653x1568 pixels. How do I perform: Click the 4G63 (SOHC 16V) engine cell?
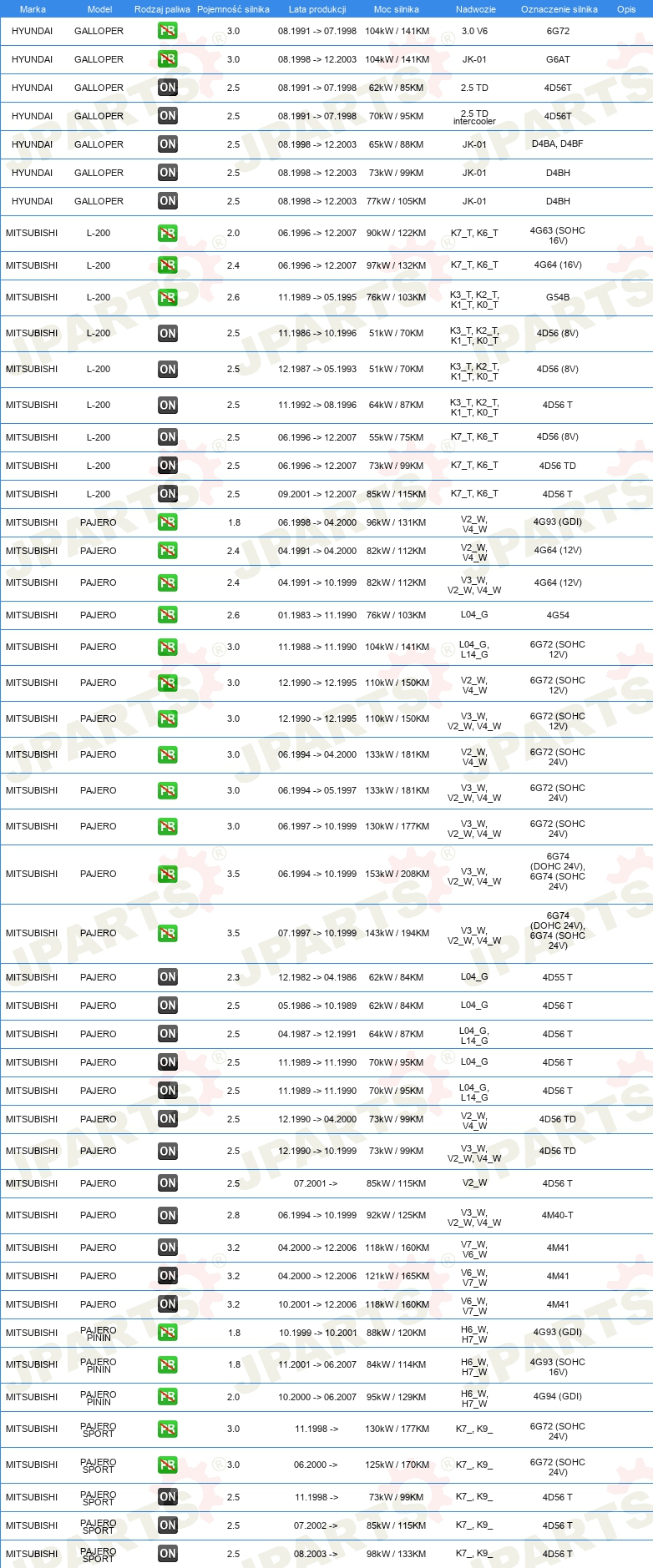(558, 235)
